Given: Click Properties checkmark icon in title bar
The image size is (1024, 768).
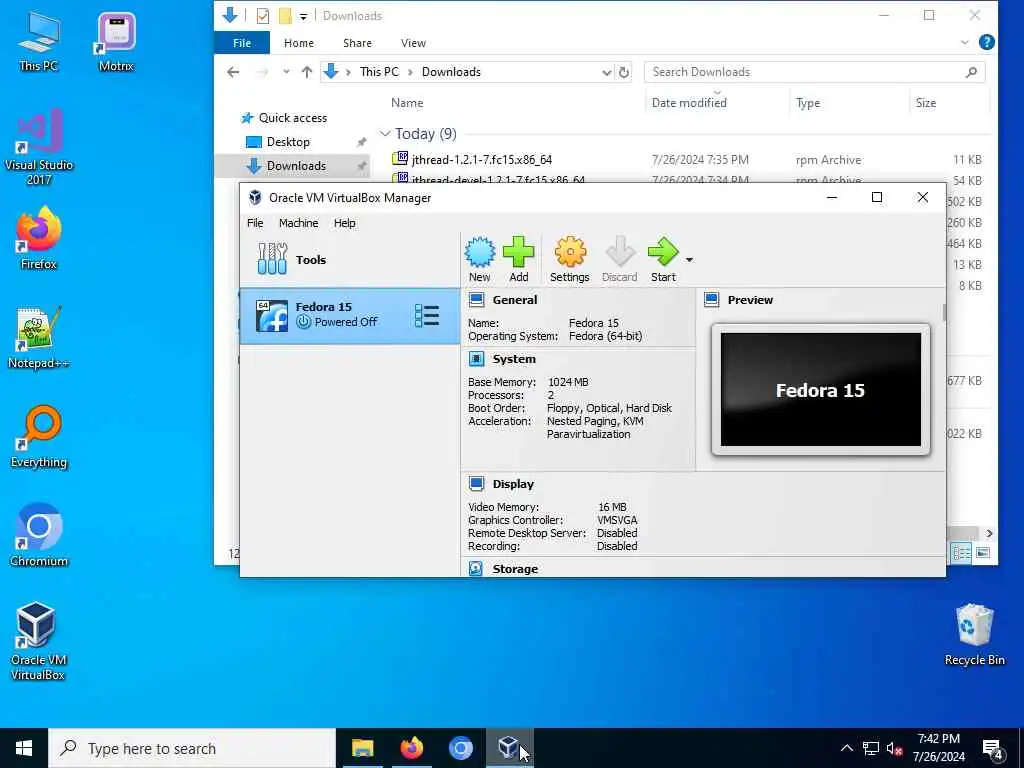Looking at the screenshot, I should [x=263, y=16].
